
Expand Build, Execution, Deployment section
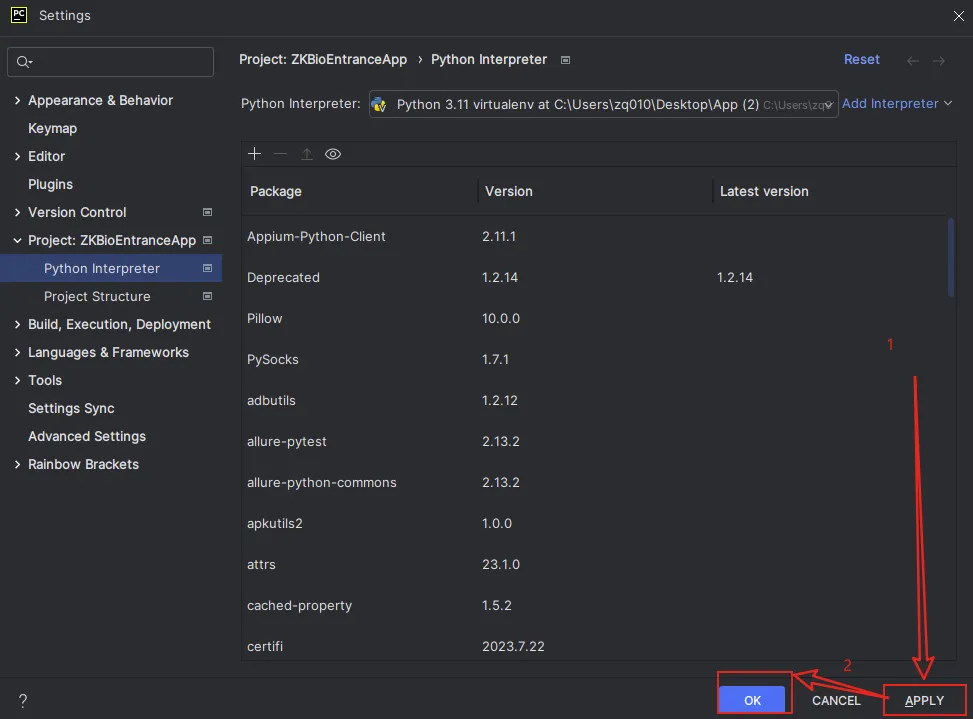click(18, 325)
